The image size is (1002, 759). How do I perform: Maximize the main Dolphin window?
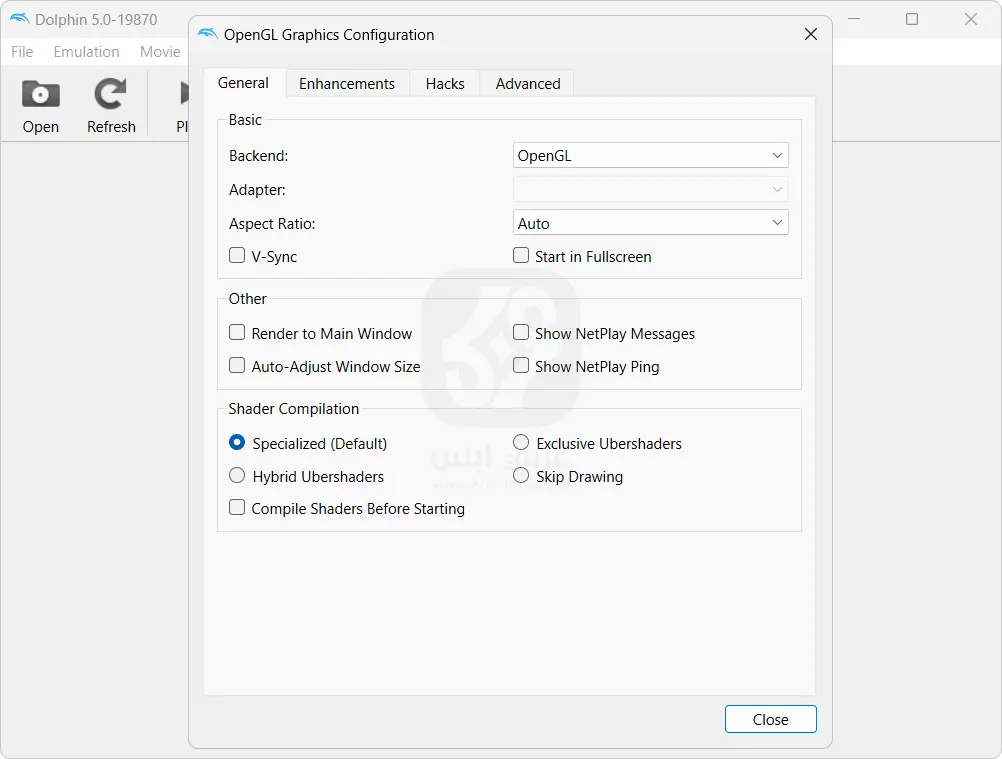tap(912, 19)
